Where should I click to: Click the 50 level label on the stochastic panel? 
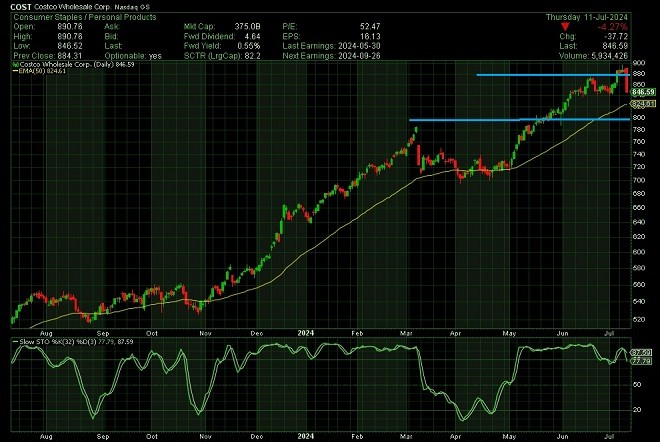coord(637,385)
